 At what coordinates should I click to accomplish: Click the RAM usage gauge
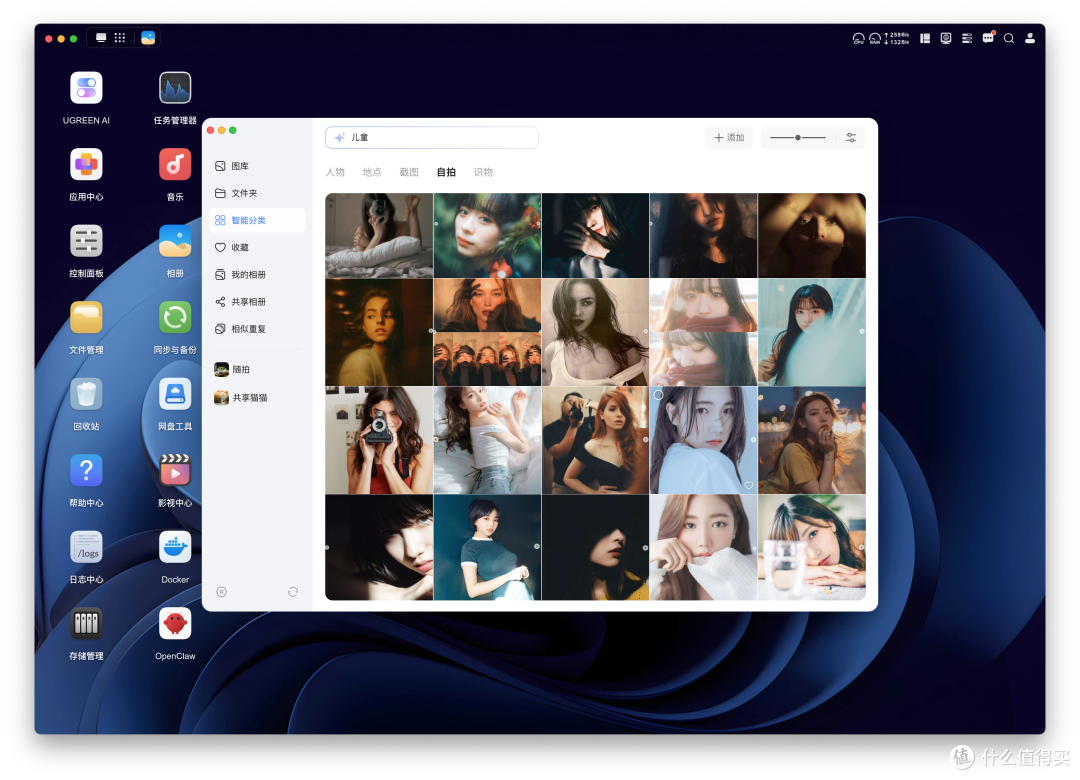[x=875, y=39]
